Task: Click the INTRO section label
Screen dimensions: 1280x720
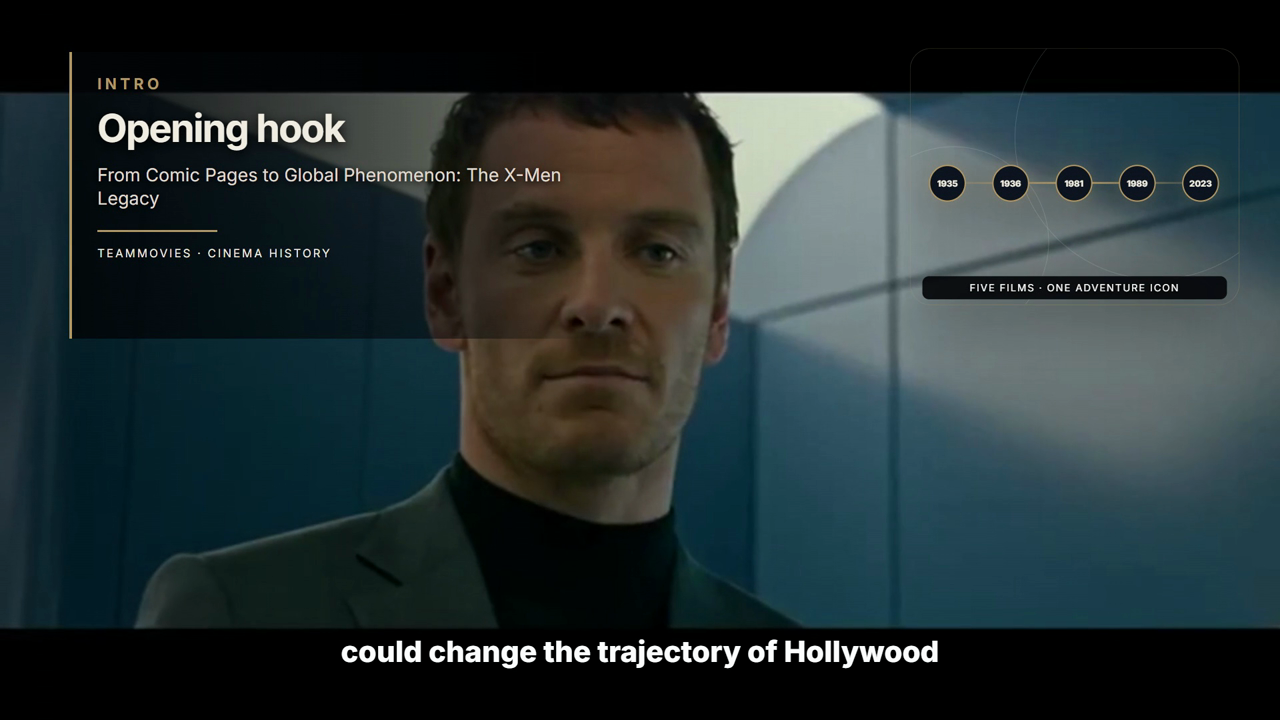Action: [129, 84]
